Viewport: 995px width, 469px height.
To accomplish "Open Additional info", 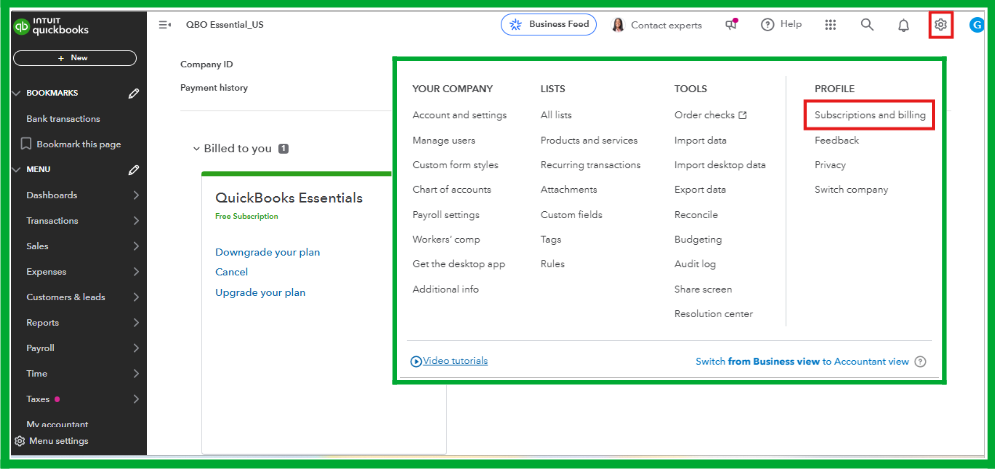I will [x=445, y=289].
